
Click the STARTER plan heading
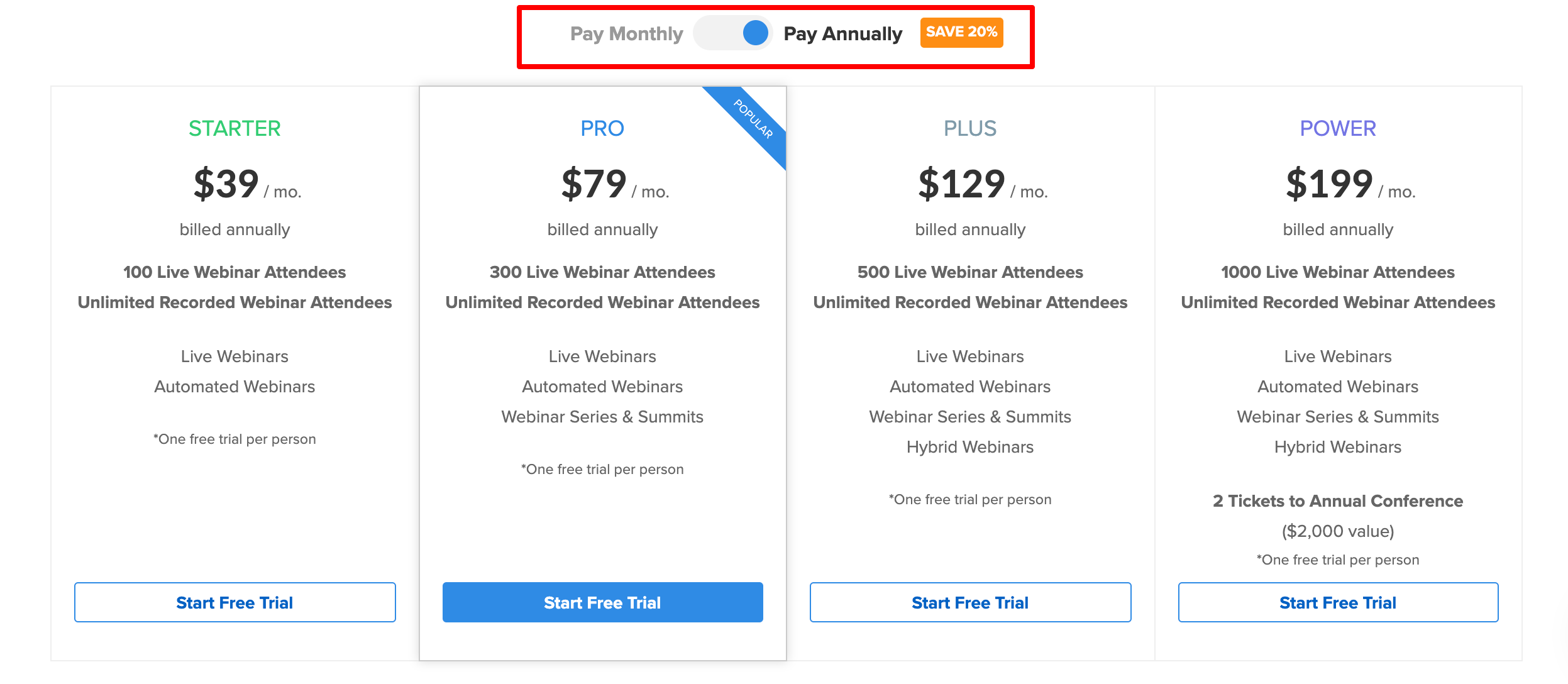point(235,129)
